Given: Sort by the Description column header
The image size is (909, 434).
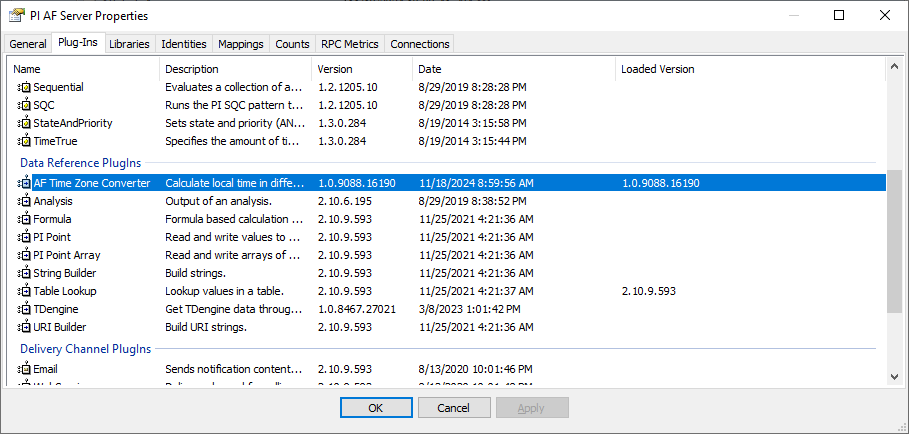Looking at the screenshot, I should (235, 69).
